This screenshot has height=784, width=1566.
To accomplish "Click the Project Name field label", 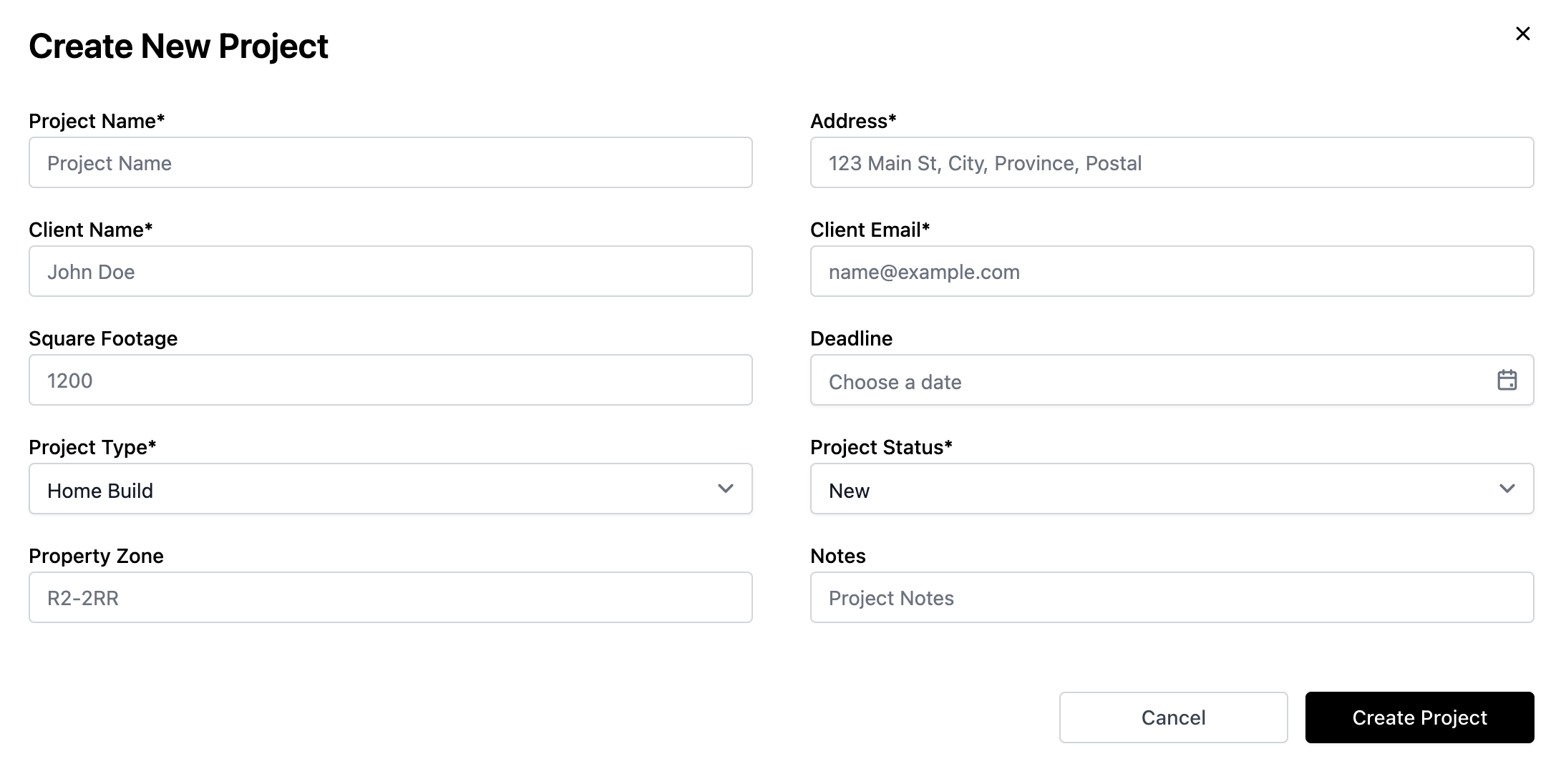I will pyautogui.click(x=97, y=121).
